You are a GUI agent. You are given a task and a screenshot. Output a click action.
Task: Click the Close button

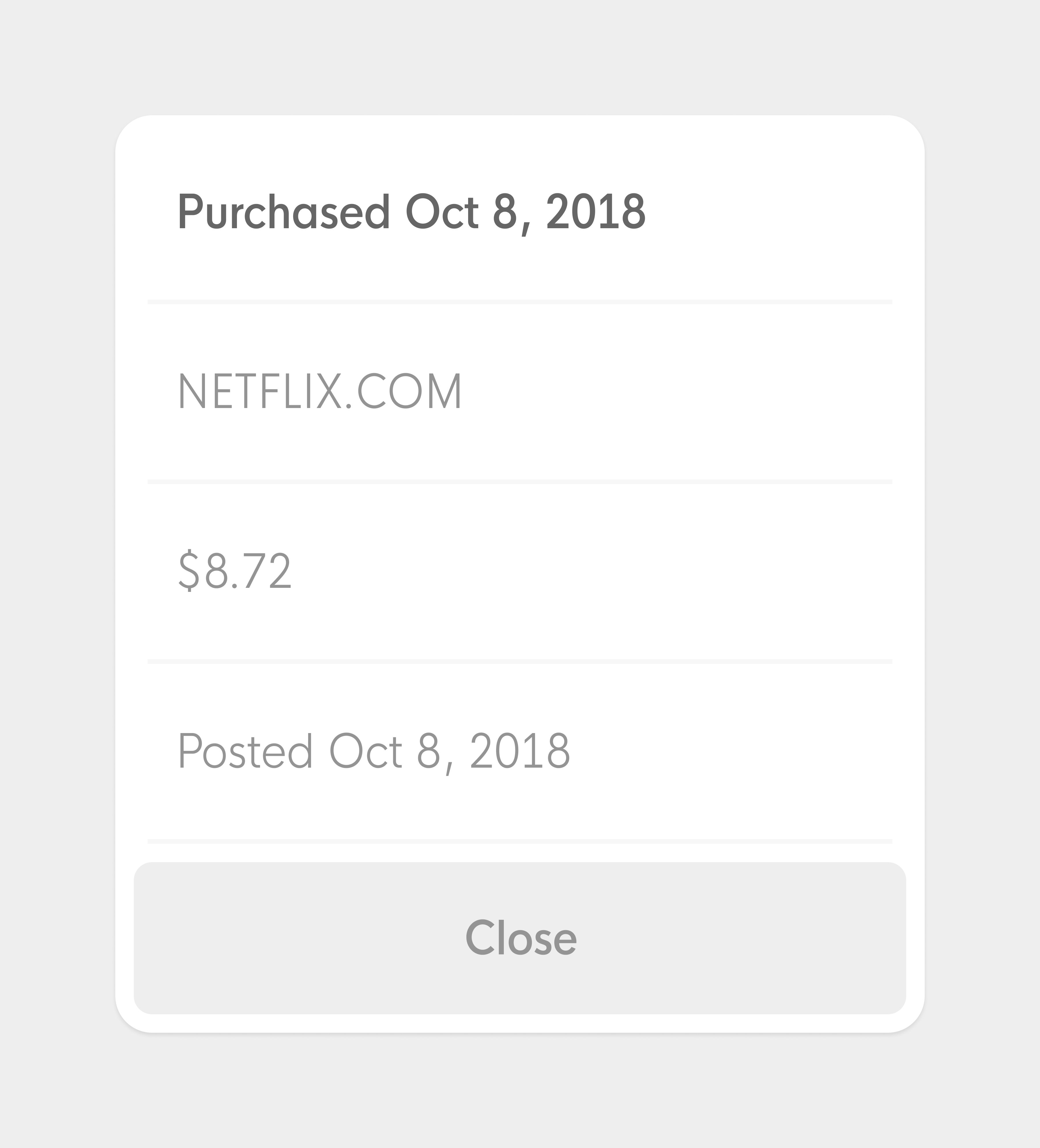click(x=519, y=938)
